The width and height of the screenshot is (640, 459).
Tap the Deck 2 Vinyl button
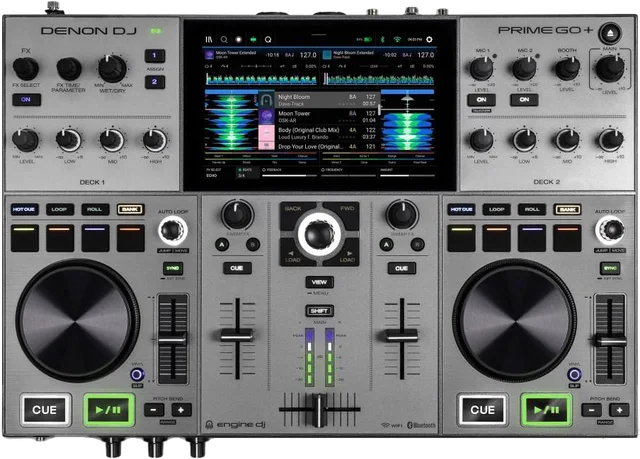574,374
